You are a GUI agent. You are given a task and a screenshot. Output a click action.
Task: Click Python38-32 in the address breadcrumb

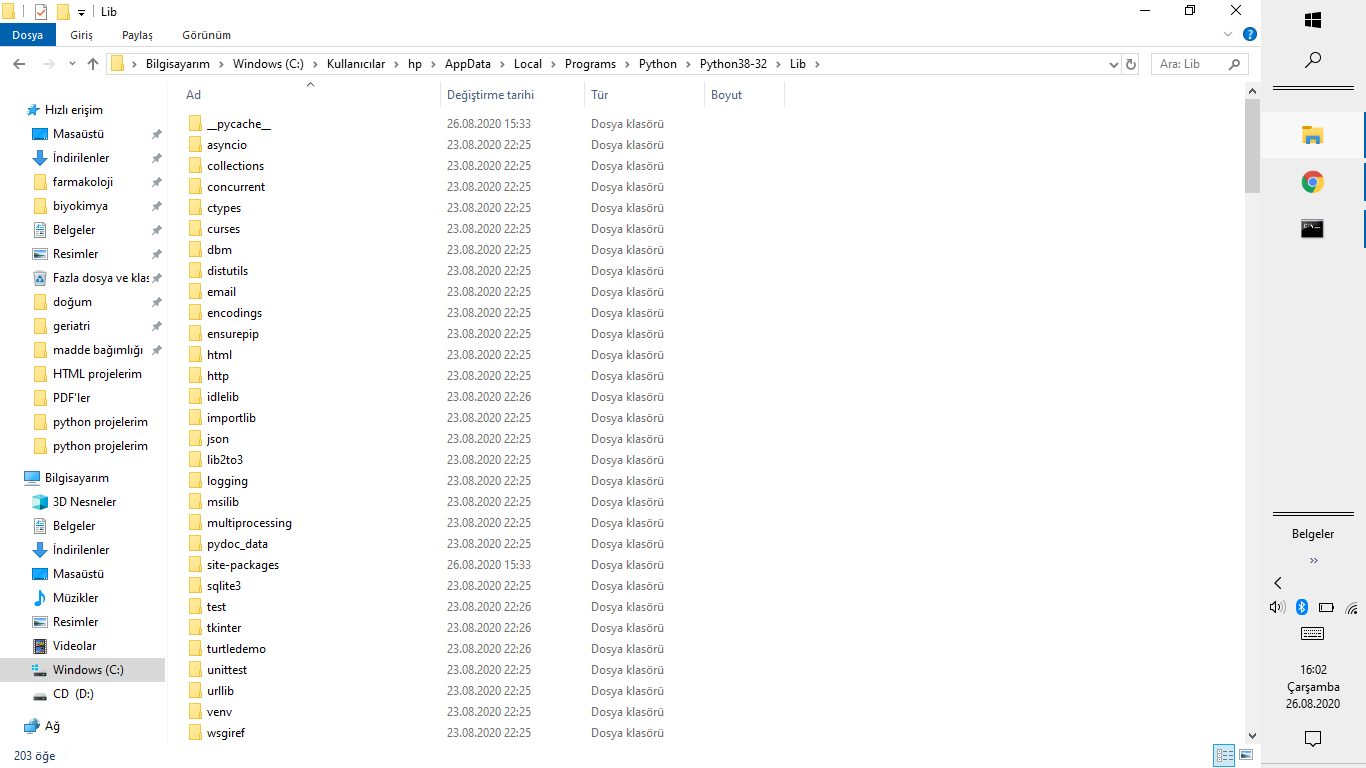[733, 64]
